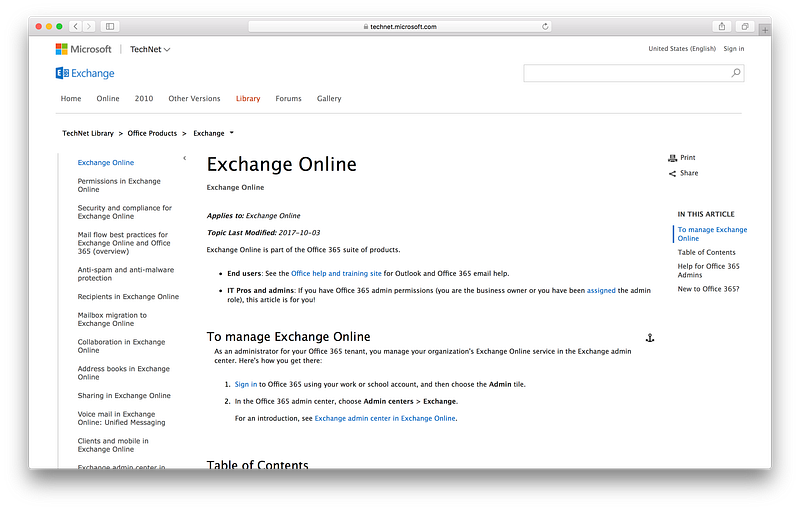Open the 2010 tab
Viewport: 800px width, 510px height.
(144, 98)
